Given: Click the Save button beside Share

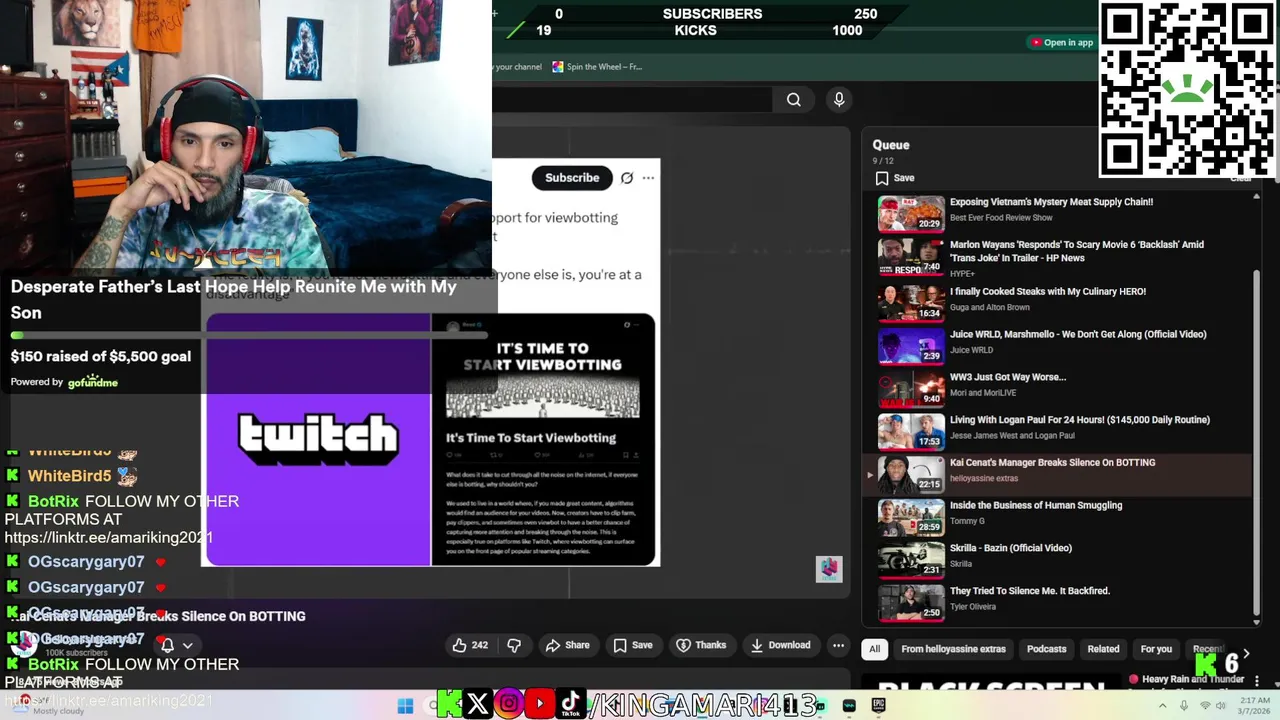Looking at the screenshot, I should [x=633, y=645].
